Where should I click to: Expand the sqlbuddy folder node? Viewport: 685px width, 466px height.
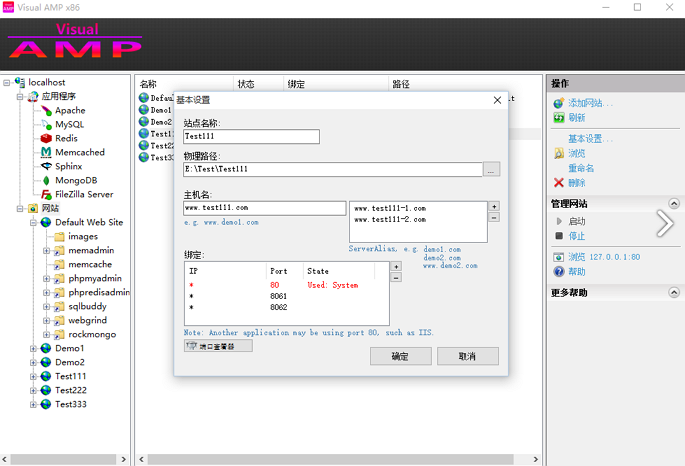coord(46,307)
